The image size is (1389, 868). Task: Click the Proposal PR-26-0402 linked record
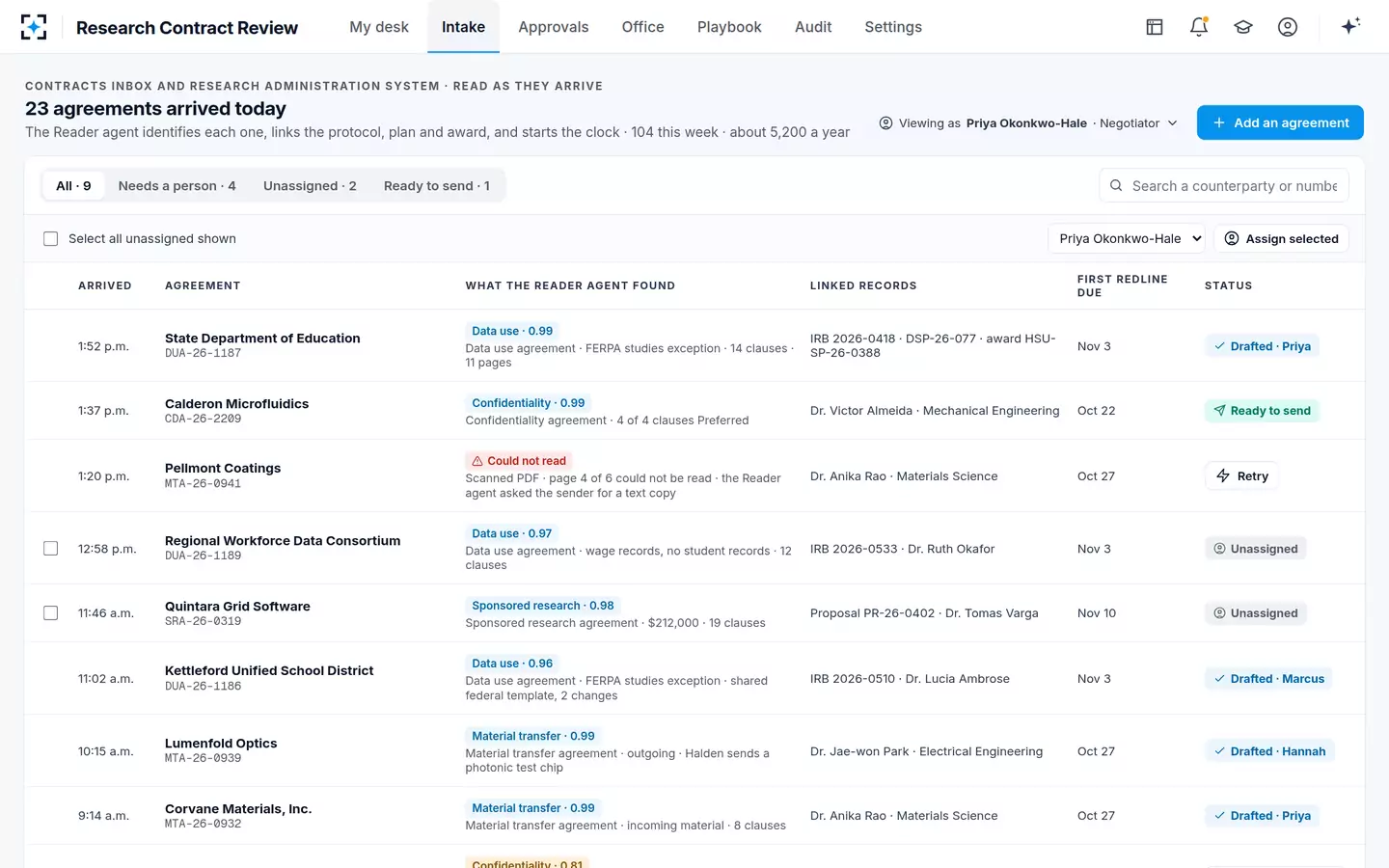(924, 613)
